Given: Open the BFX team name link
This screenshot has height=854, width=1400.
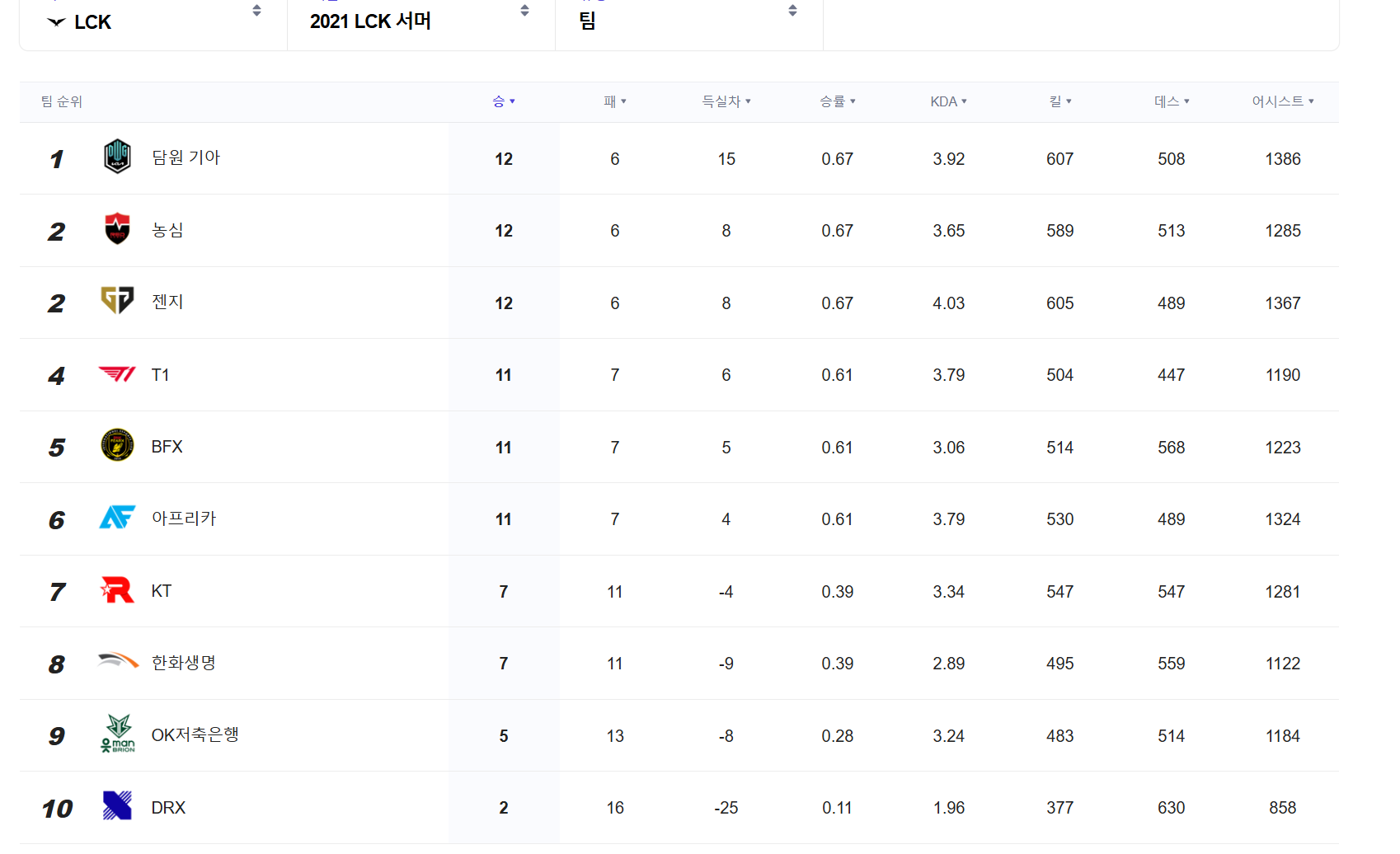Looking at the screenshot, I should point(167,447).
